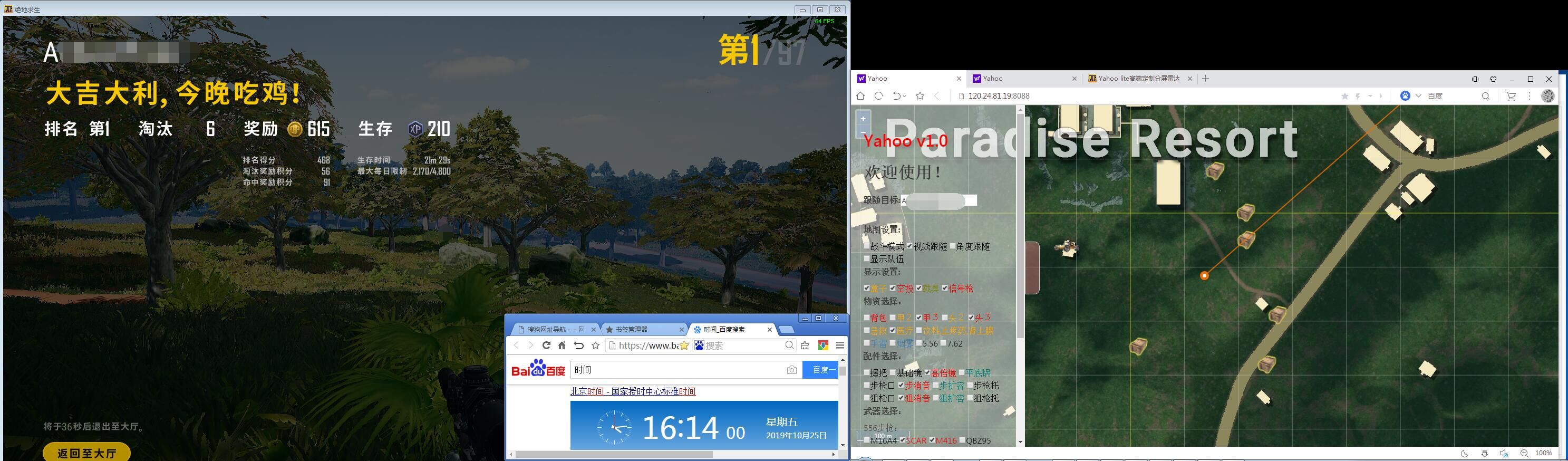Reload the 120.24.81.19 page
Screen dimensions: 1568x461
point(878,95)
